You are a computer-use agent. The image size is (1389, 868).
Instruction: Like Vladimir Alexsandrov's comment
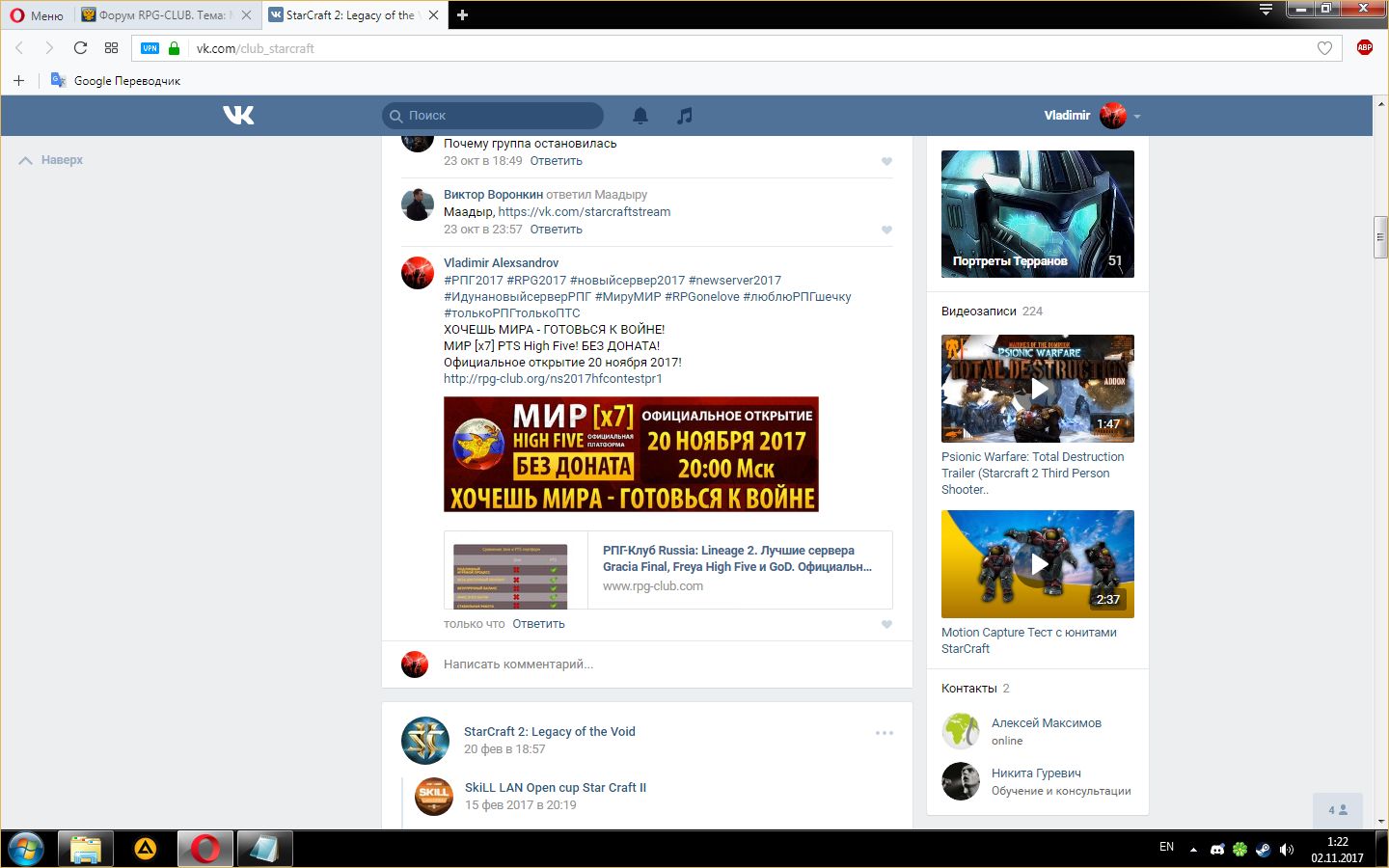tap(886, 624)
